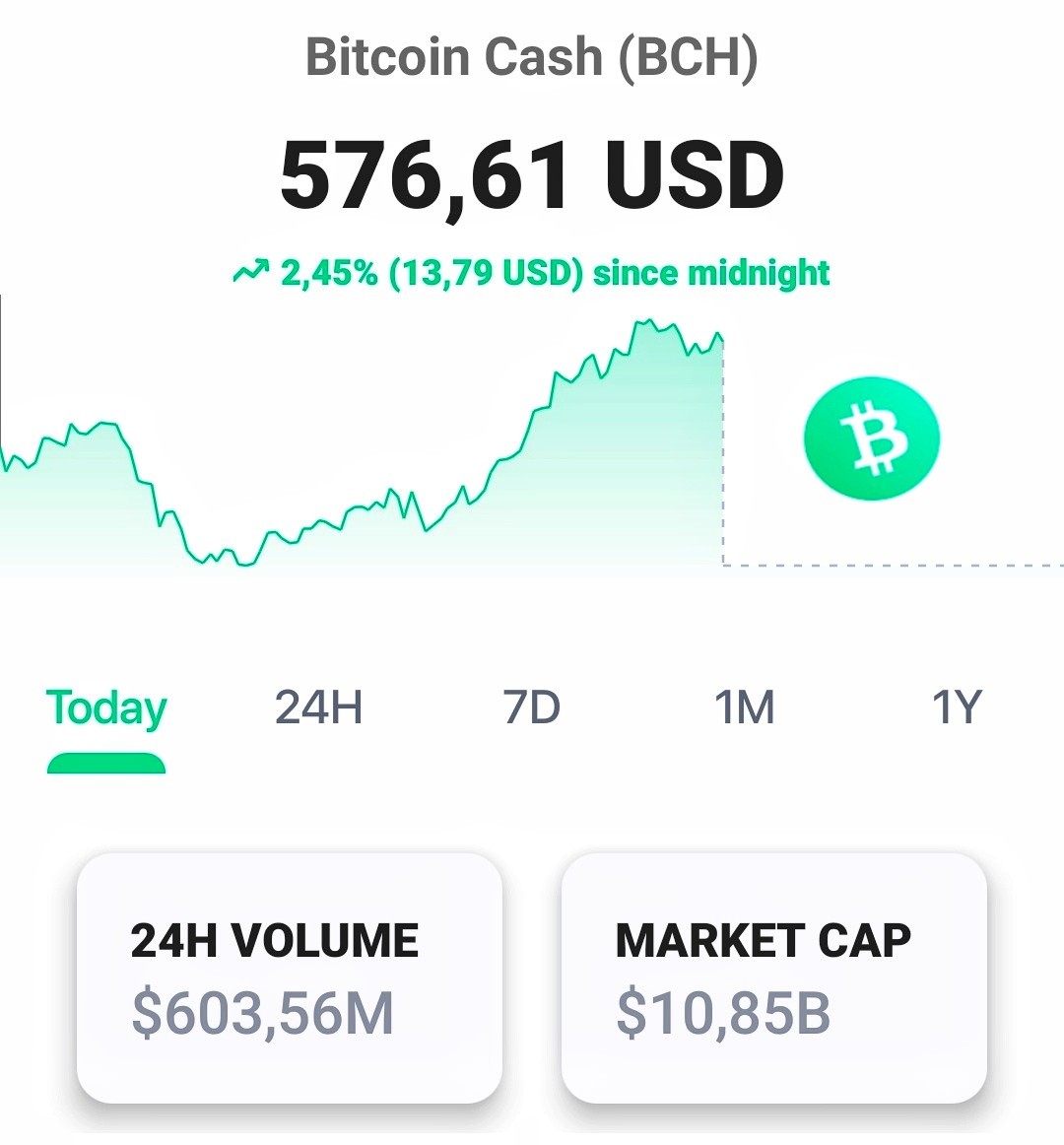Select the Today time range tab
Viewport: 1064px width, 1145px height.
point(106,708)
